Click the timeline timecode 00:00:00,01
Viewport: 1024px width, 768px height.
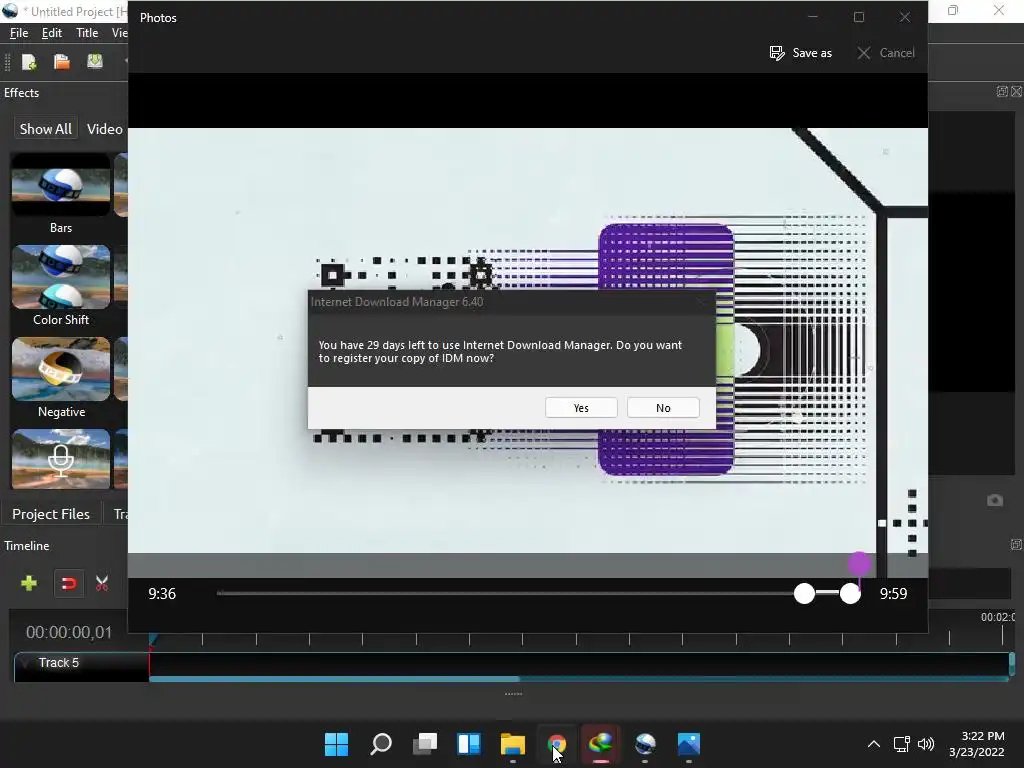[69, 632]
